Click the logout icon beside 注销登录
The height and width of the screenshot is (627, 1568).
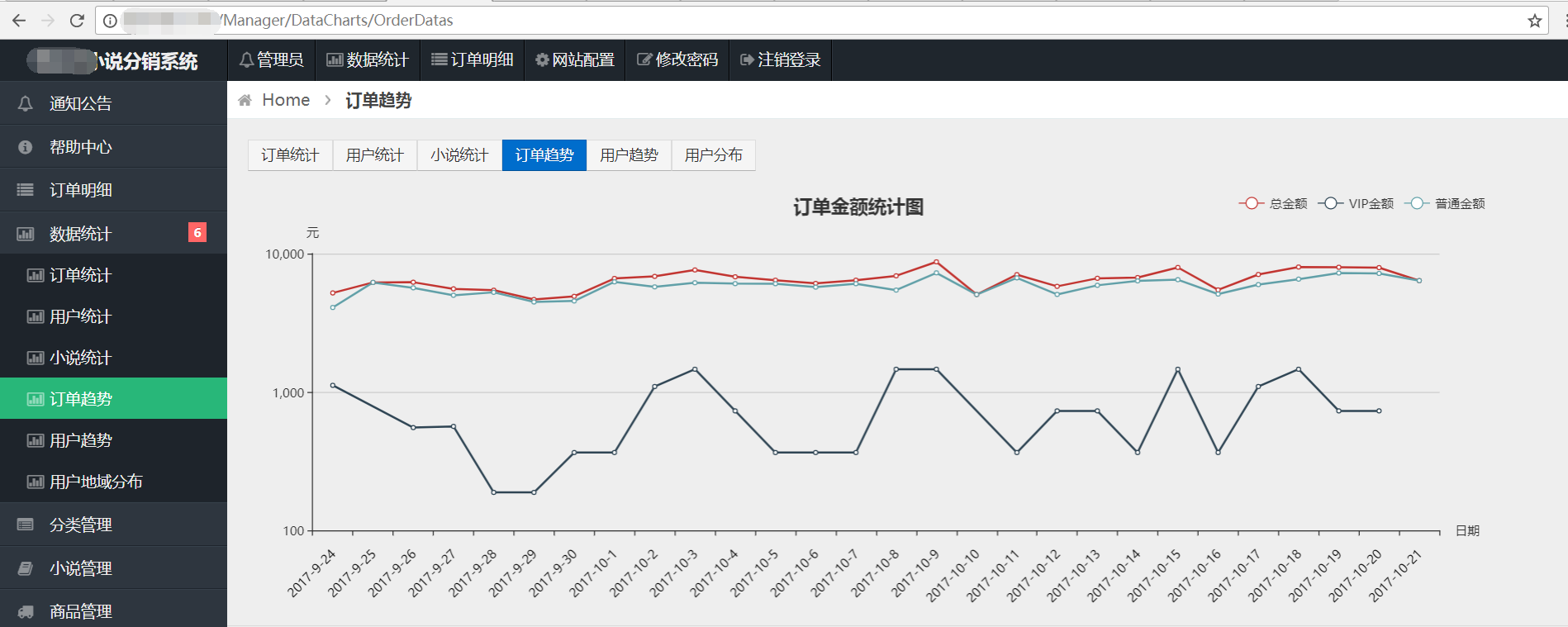pyautogui.click(x=747, y=59)
